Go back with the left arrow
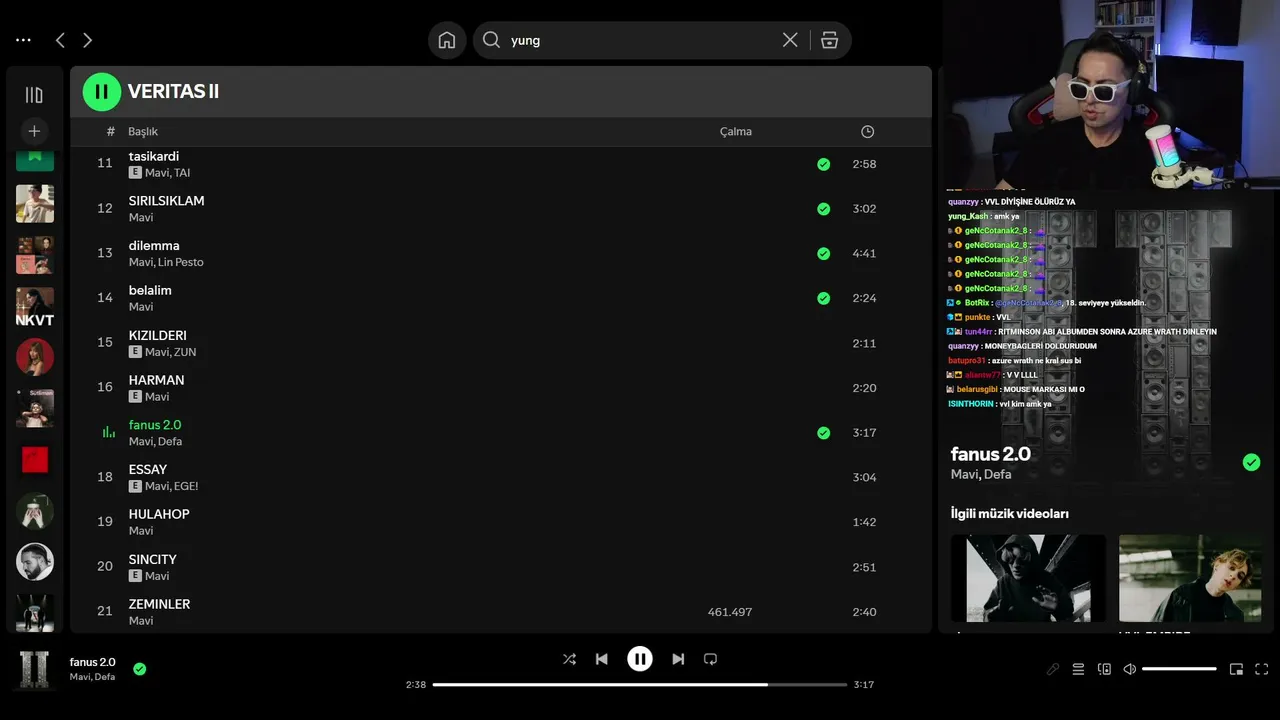The image size is (1280, 720). pos(60,40)
